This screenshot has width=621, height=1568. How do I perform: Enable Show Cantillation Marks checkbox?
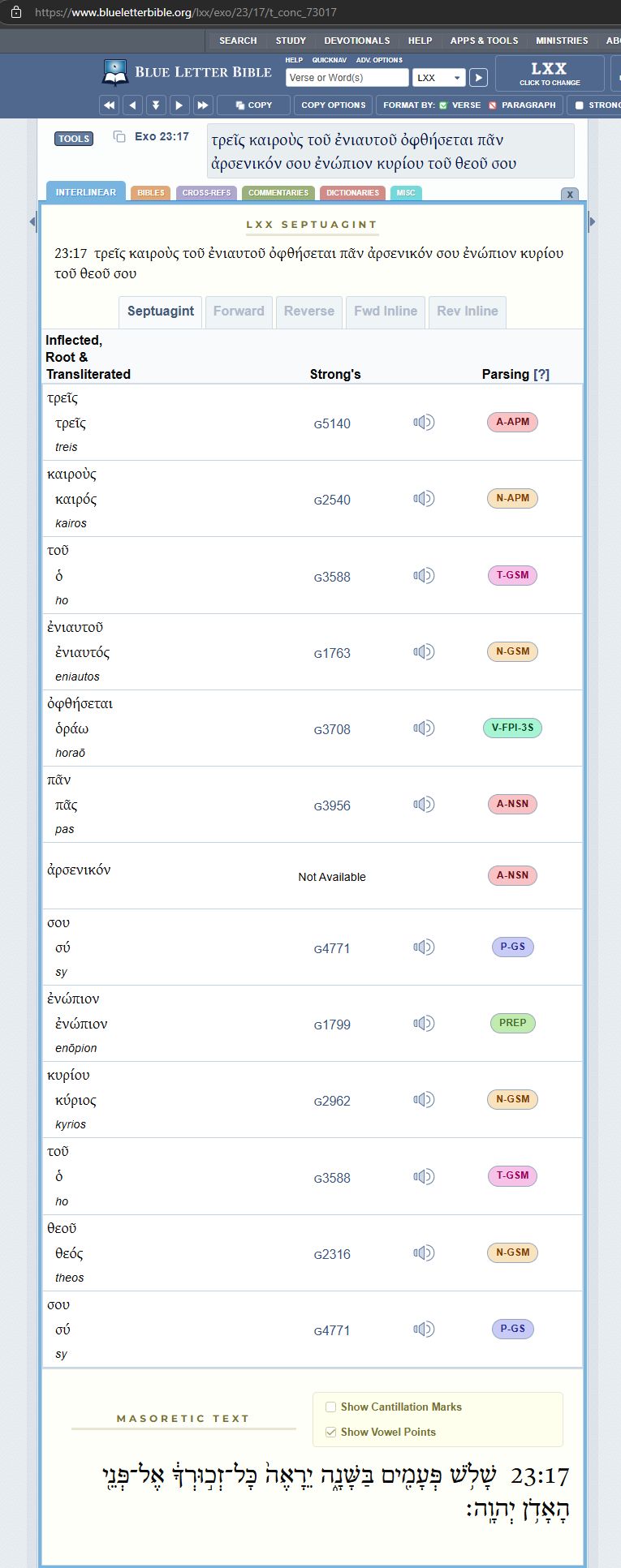click(x=331, y=1407)
